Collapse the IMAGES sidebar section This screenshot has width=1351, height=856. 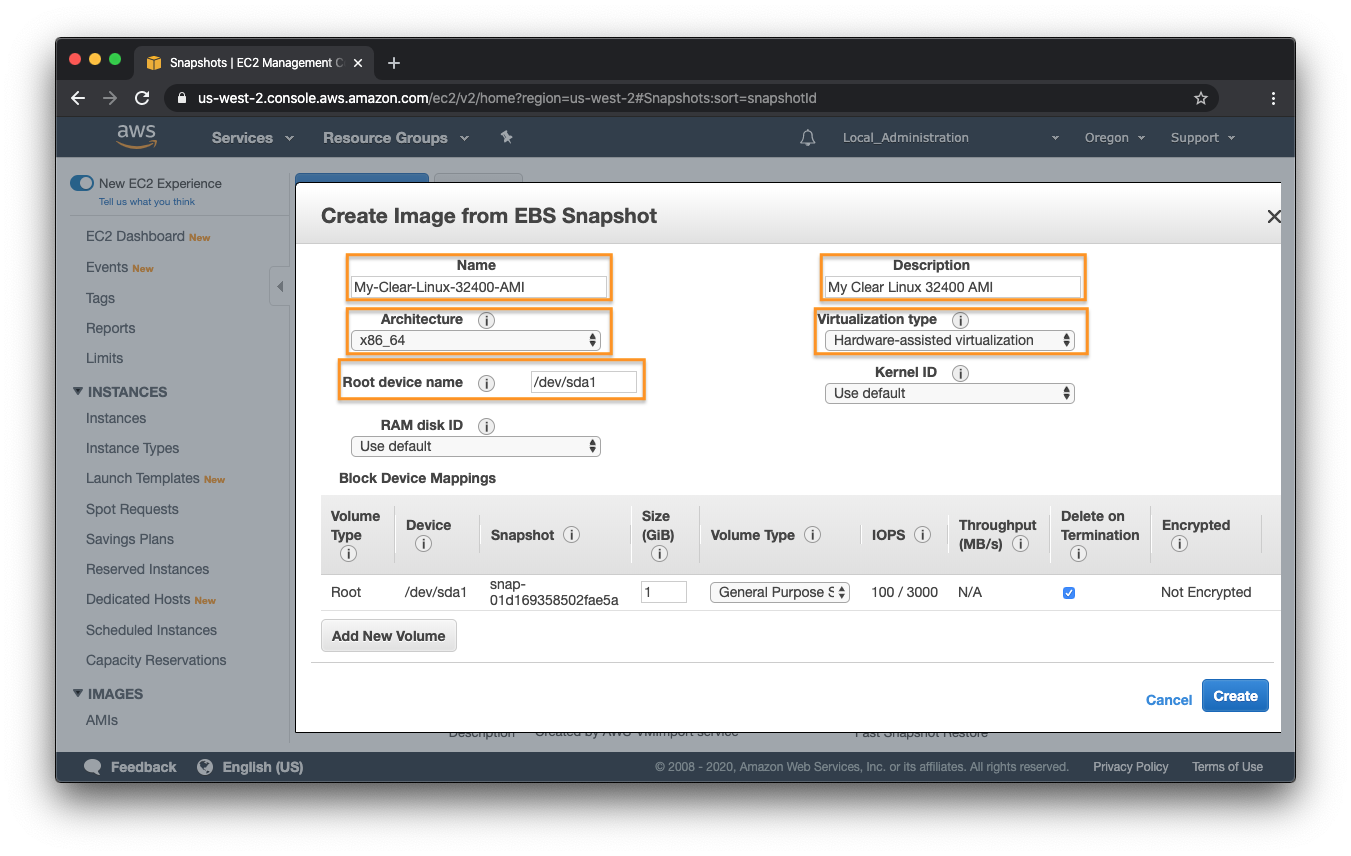pos(78,693)
